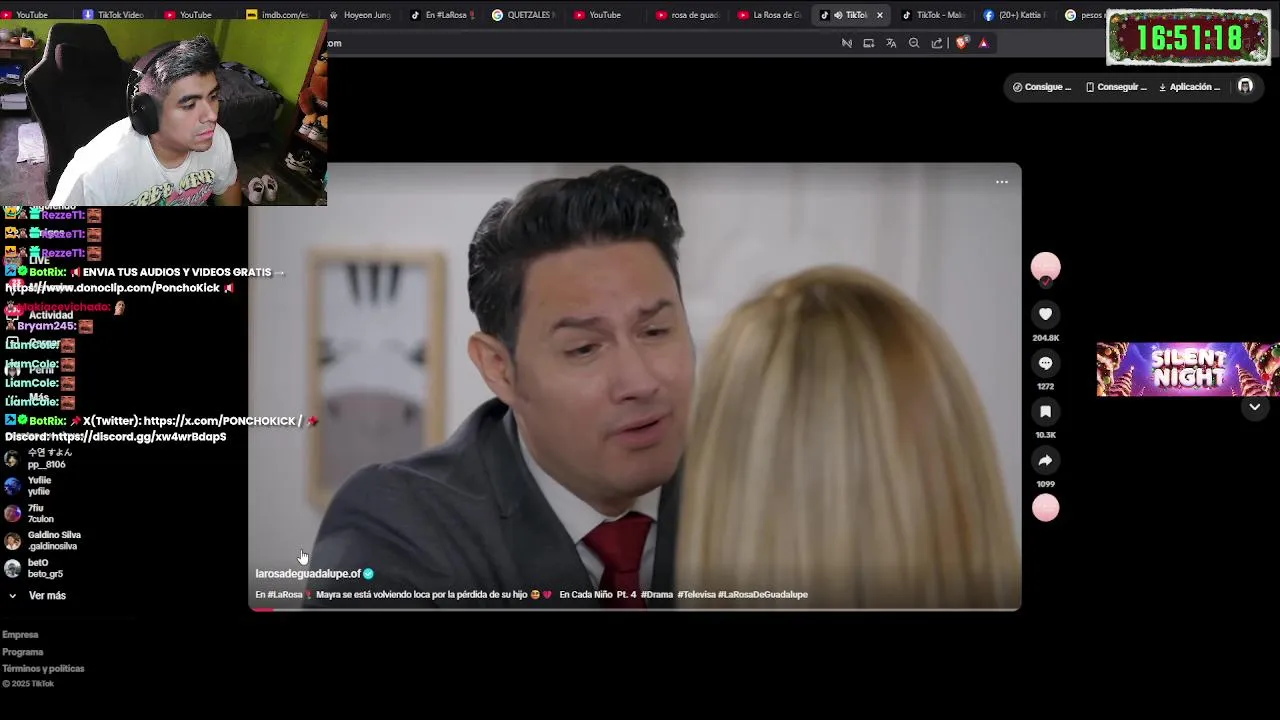Click the Conseguir app button
The height and width of the screenshot is (720, 1280).
(1115, 87)
